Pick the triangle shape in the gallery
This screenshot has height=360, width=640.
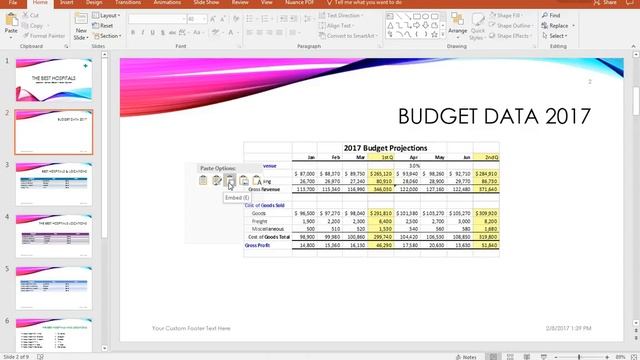pos(390,26)
